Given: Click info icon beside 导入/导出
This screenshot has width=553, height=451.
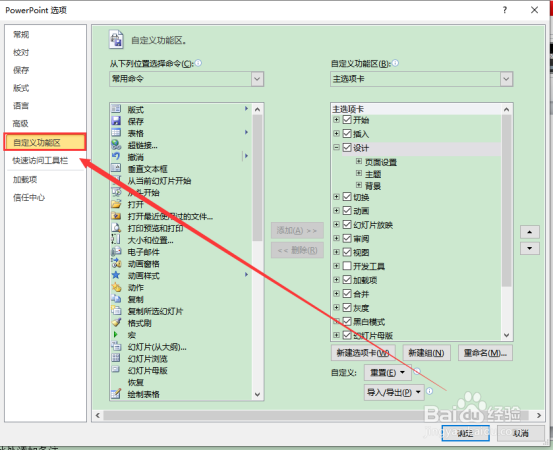Looking at the screenshot, I should click(x=430, y=391).
